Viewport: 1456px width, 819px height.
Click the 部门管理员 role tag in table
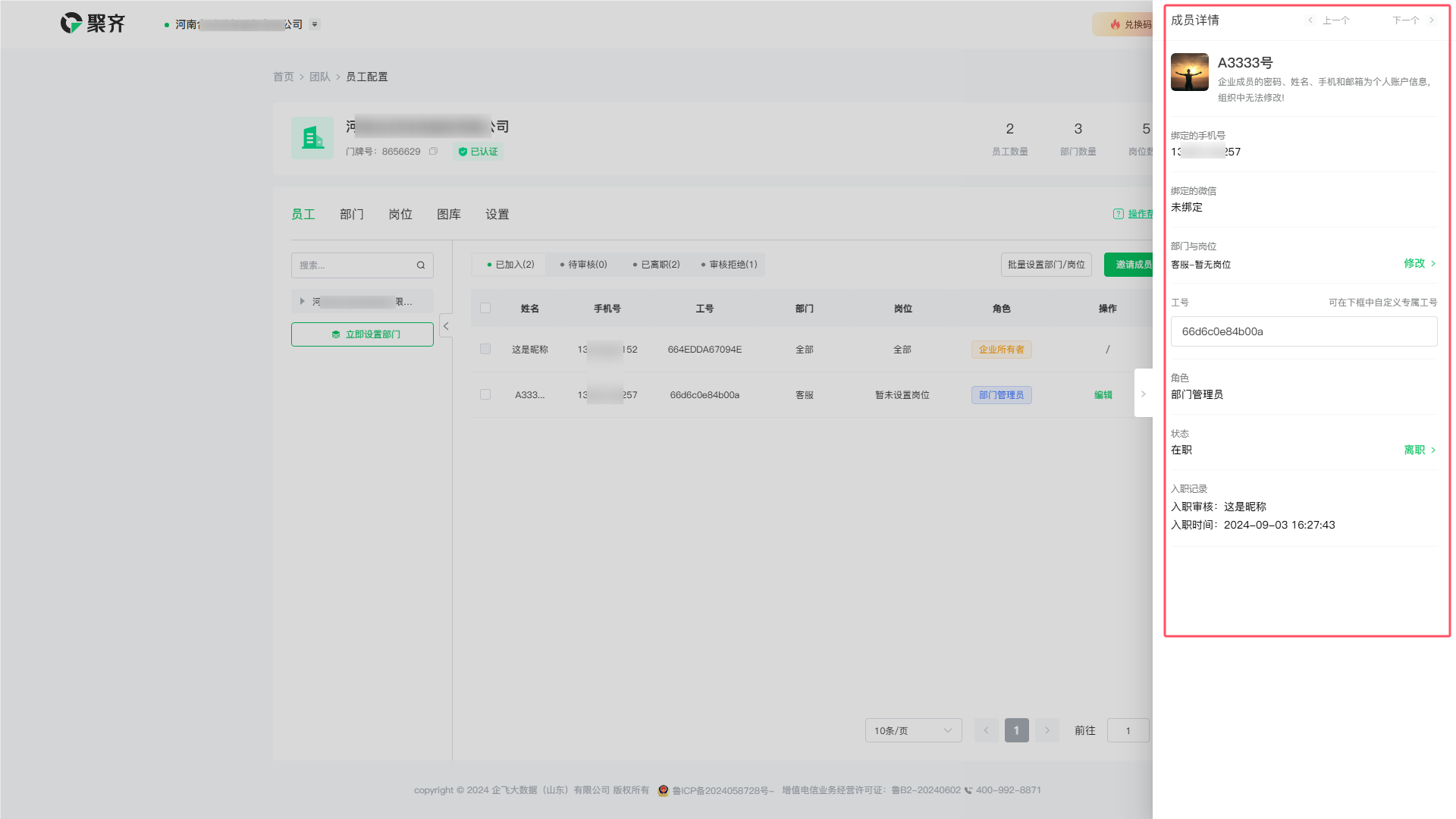click(1002, 395)
